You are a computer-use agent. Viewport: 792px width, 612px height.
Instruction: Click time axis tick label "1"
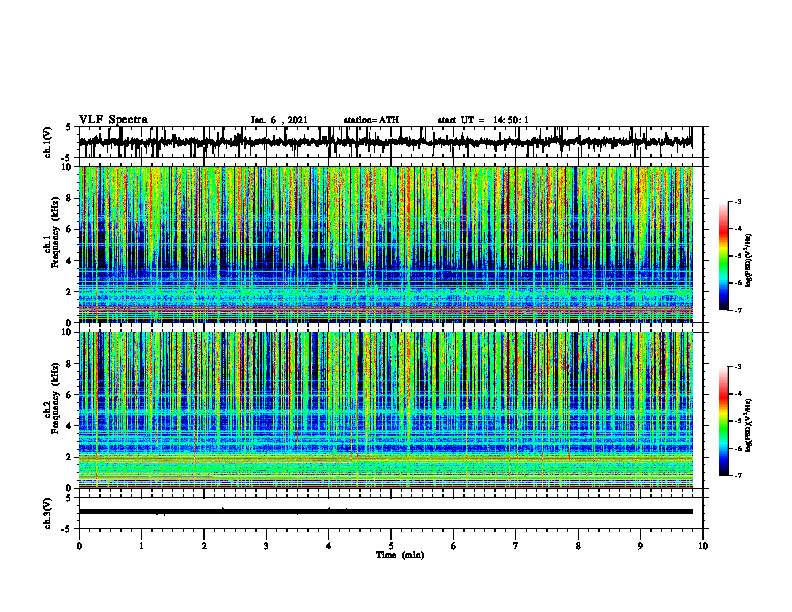141,546
